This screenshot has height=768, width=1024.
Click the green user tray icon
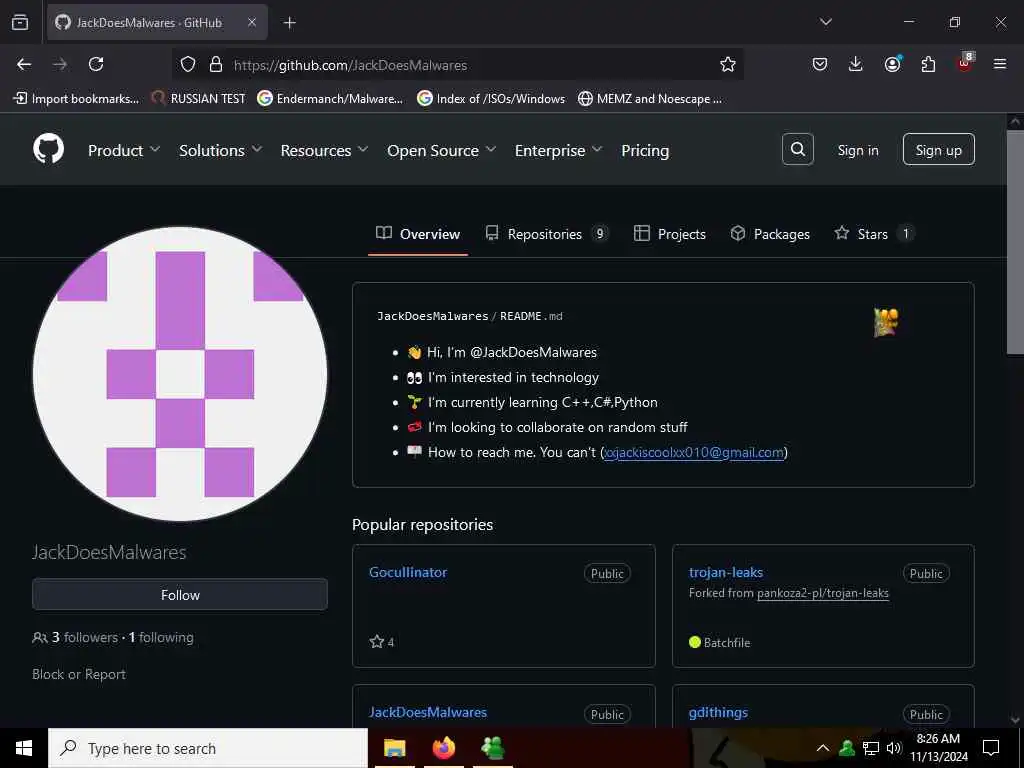pyautogui.click(x=847, y=748)
